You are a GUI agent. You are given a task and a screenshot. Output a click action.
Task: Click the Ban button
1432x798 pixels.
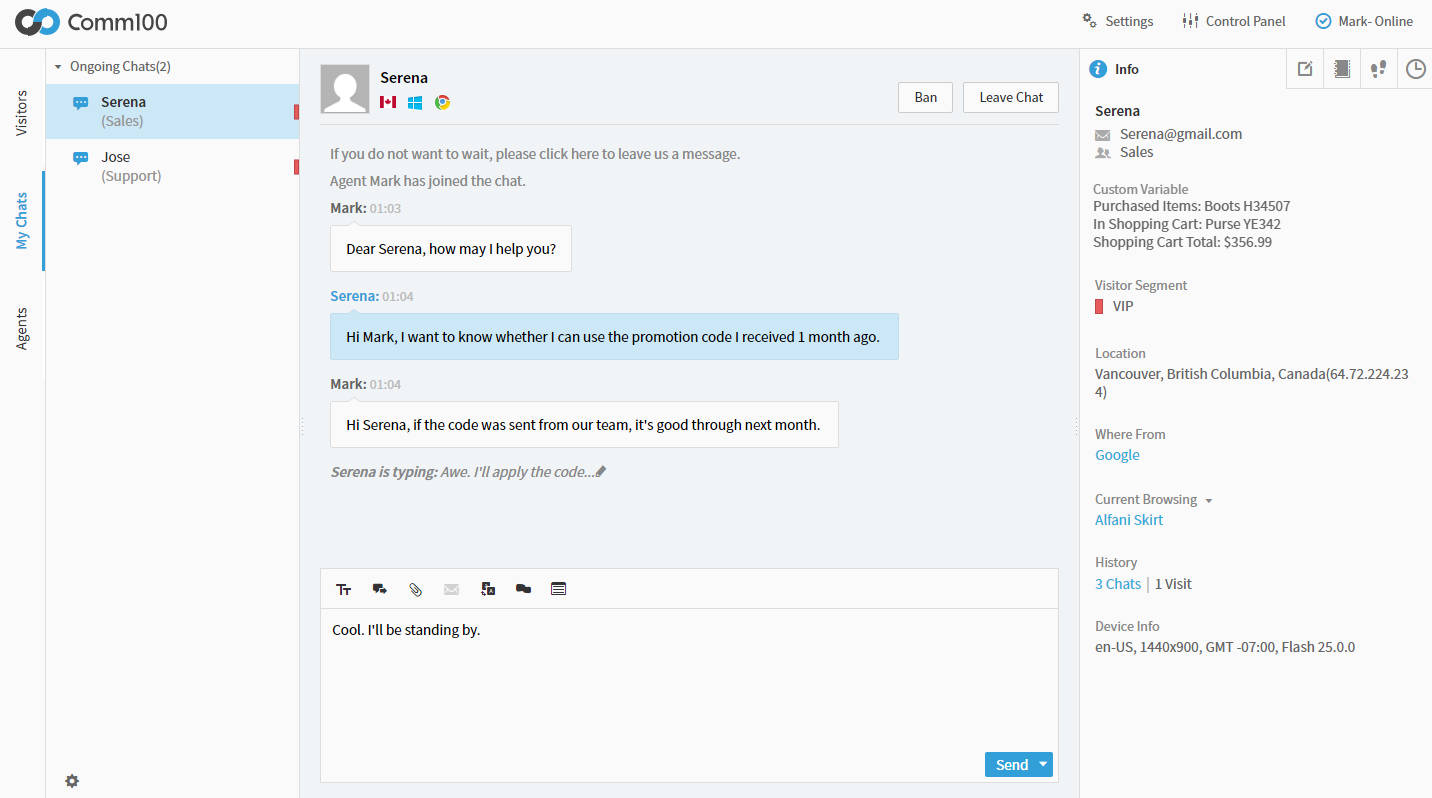(924, 97)
